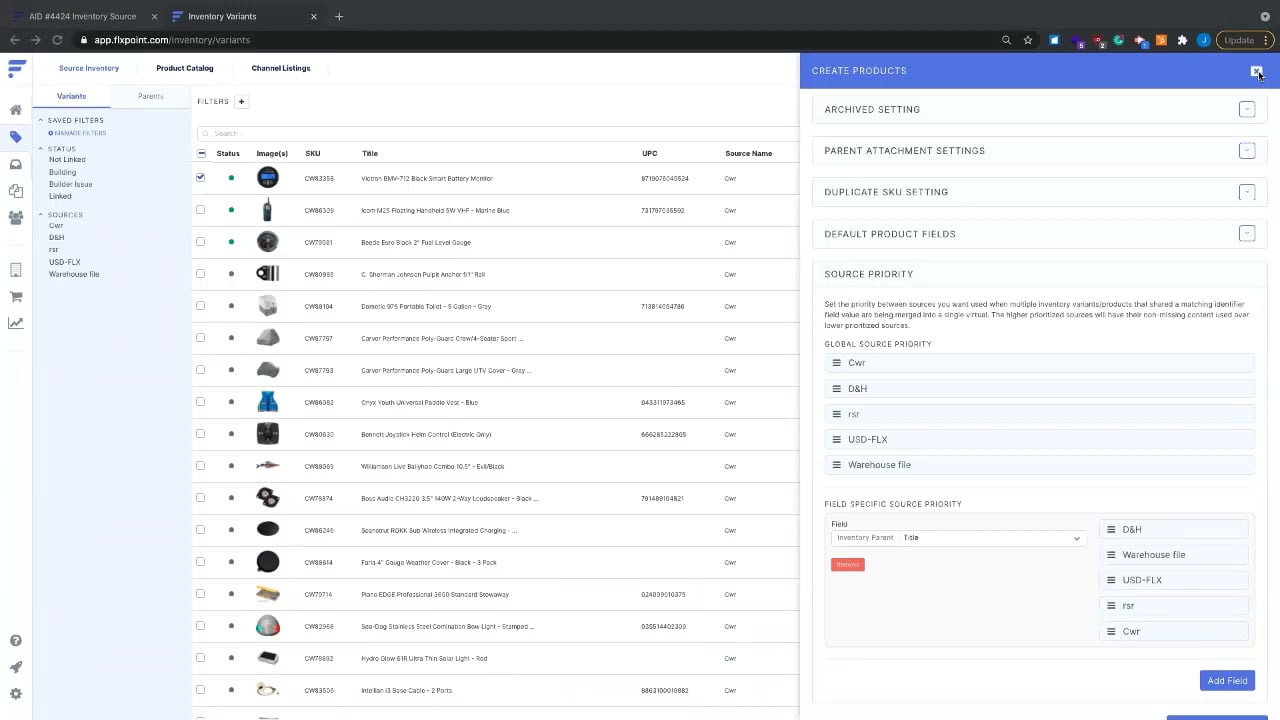Click the rocket launch sidebar icon
The image size is (1280, 720).
click(x=16, y=667)
